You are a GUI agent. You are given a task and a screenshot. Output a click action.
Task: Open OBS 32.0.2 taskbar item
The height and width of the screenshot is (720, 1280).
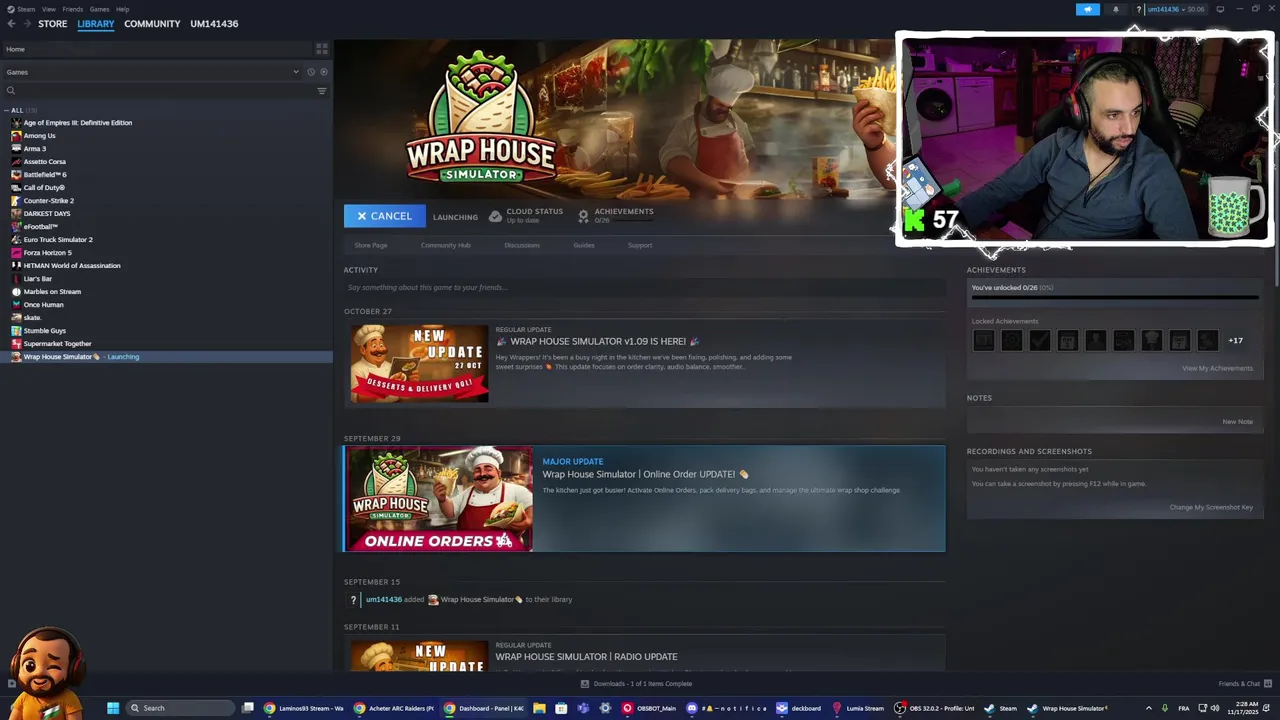tap(934, 708)
